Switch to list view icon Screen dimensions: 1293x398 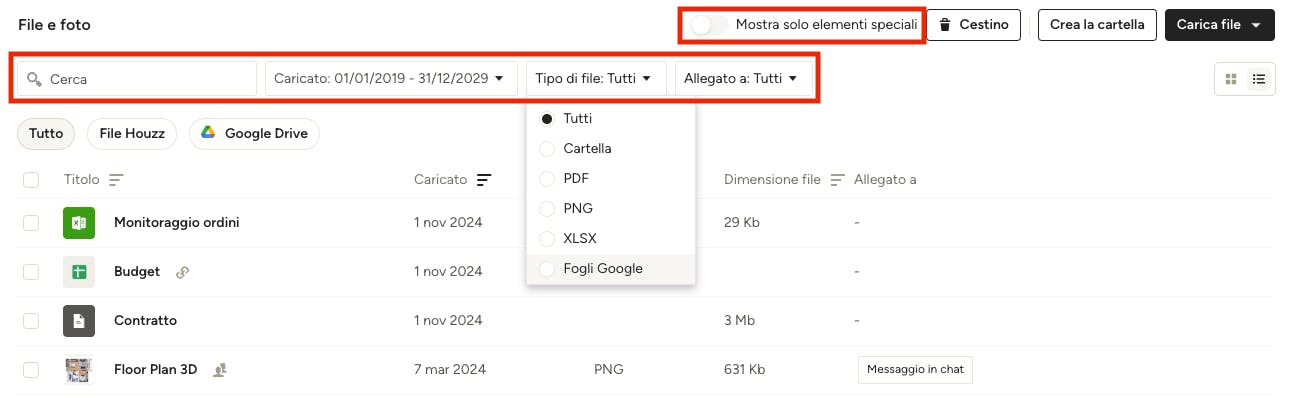(1259, 79)
